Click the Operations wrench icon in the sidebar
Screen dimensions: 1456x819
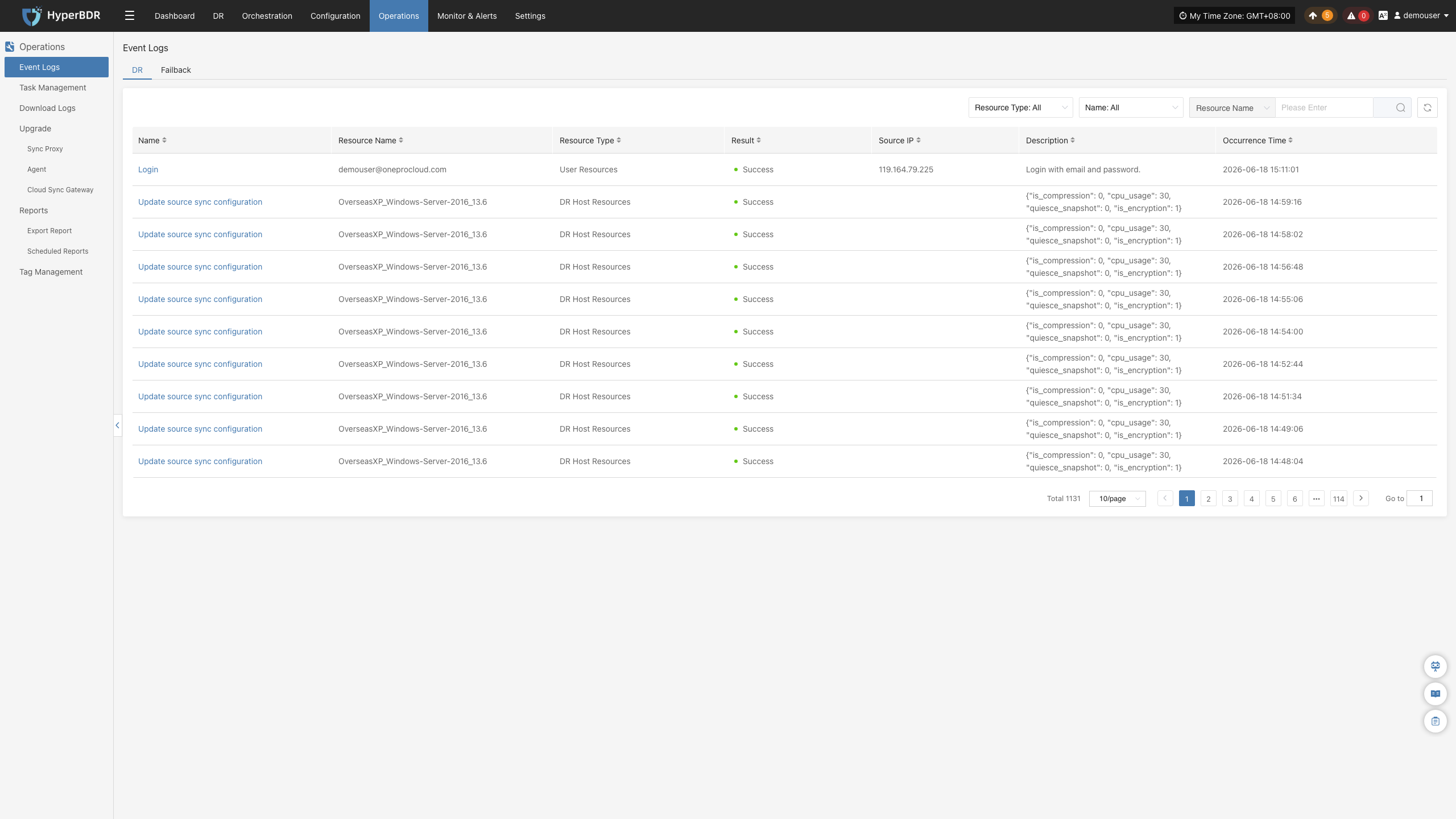point(10,47)
